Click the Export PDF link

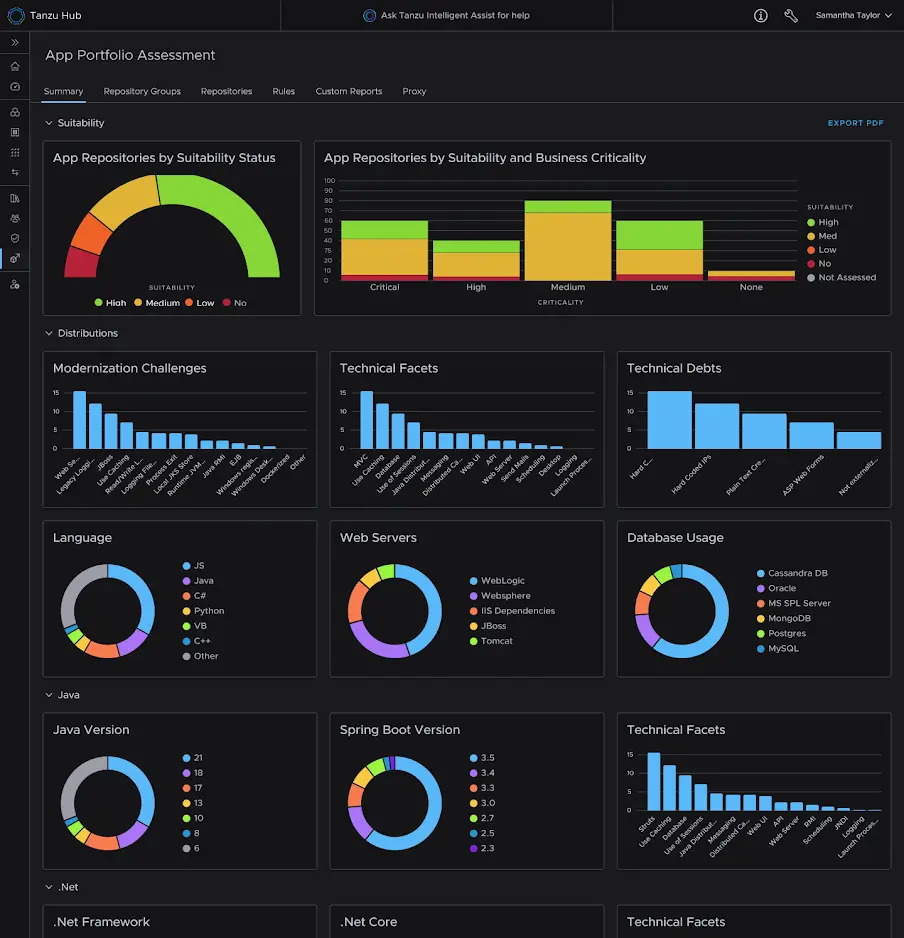[x=855, y=123]
